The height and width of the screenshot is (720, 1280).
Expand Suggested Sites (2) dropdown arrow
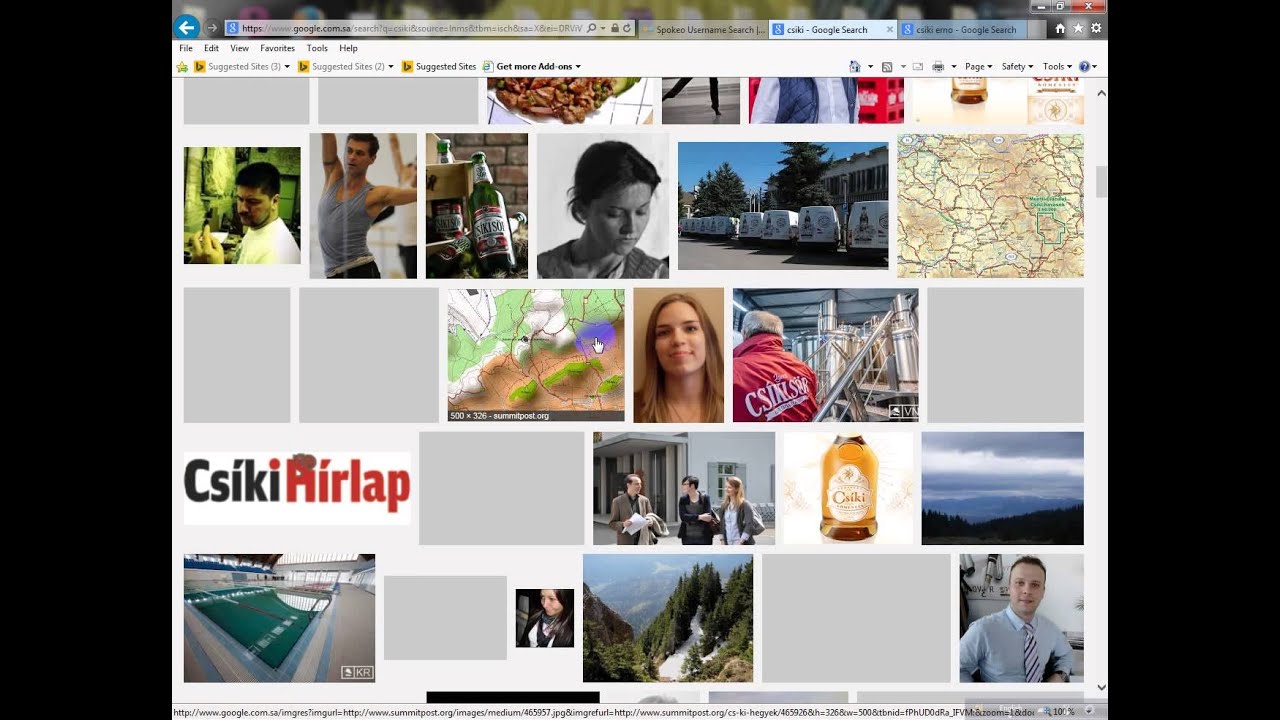pyautogui.click(x=391, y=67)
